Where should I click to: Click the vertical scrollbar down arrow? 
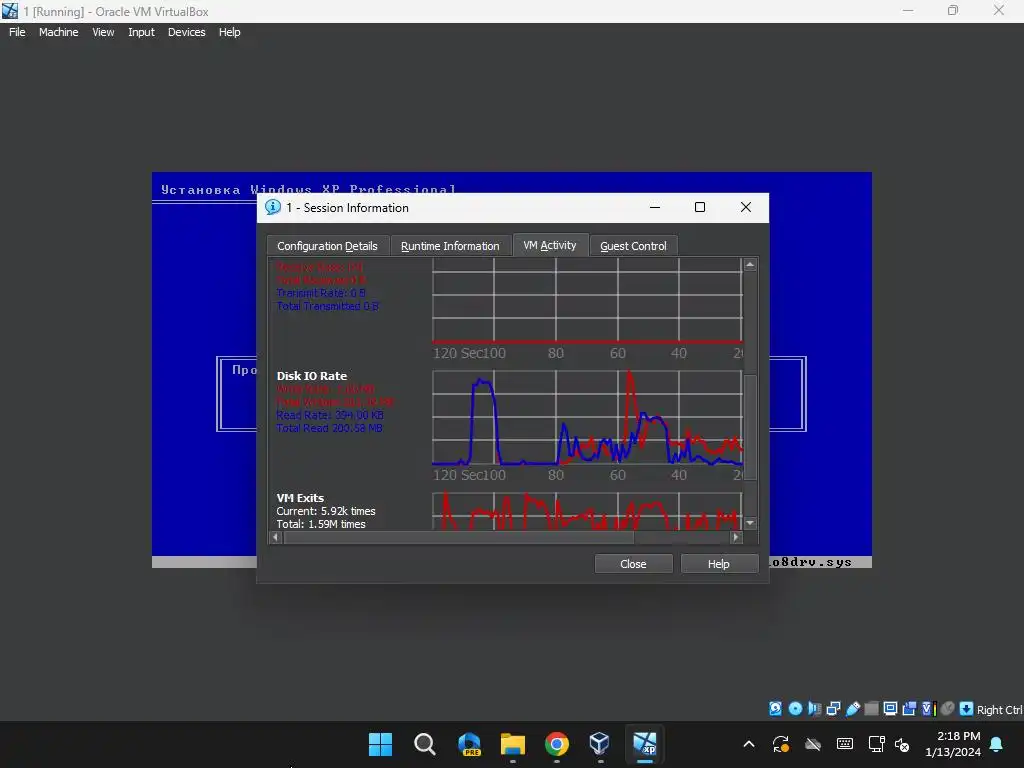750,523
